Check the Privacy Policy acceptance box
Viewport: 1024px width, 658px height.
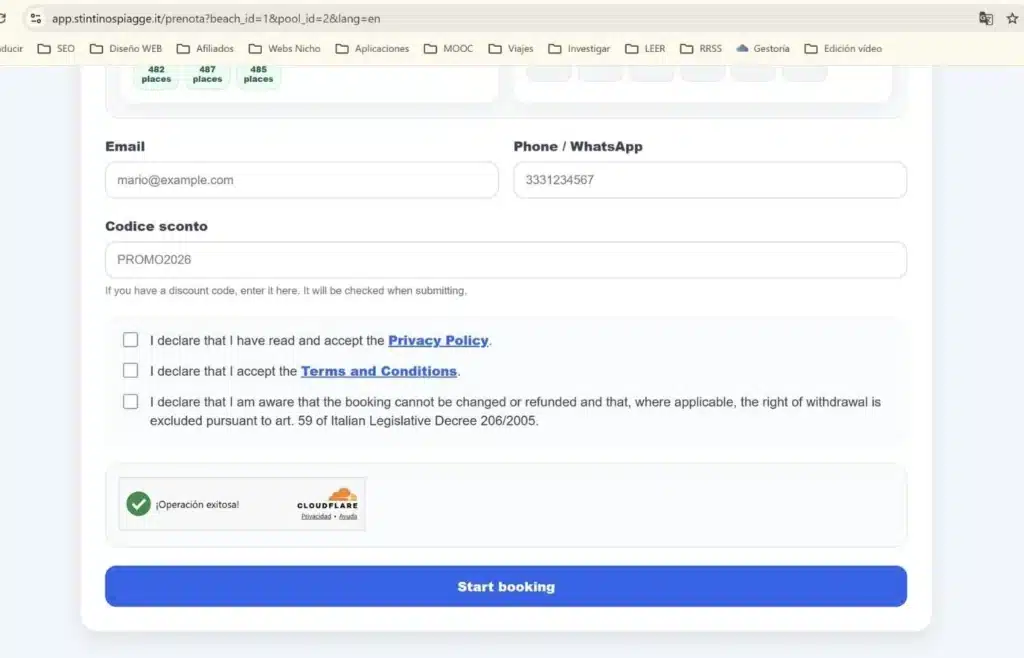[x=131, y=340]
